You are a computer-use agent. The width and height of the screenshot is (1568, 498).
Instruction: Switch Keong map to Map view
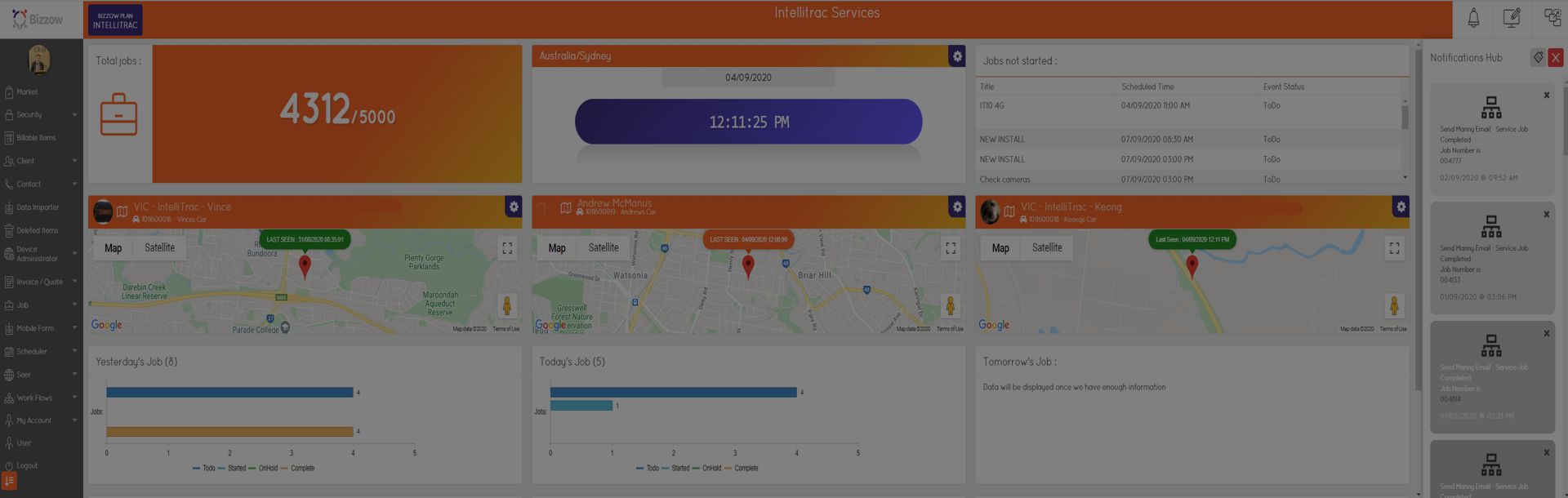1000,248
